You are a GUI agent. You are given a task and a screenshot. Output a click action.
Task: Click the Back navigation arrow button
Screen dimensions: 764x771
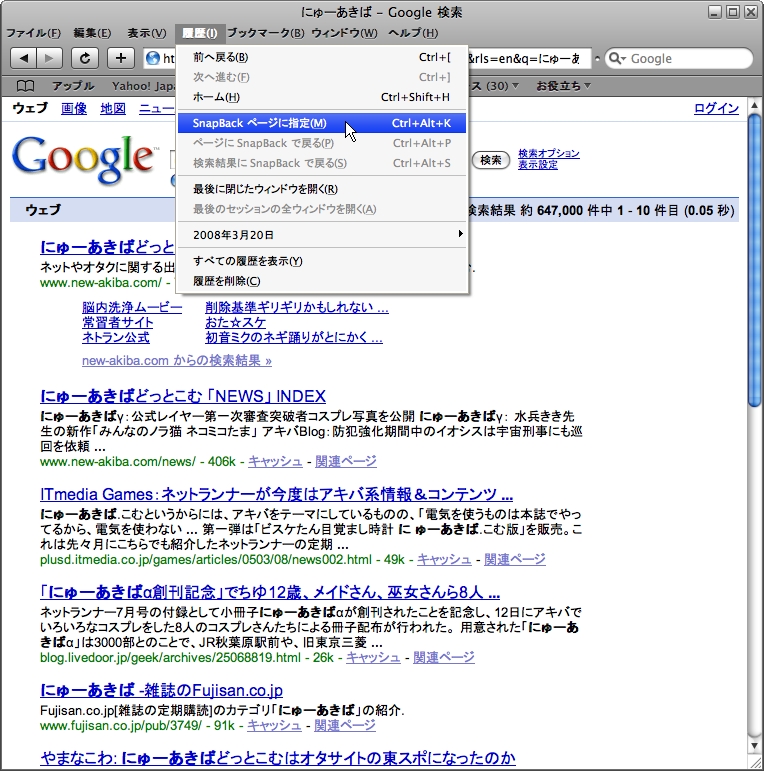point(23,59)
